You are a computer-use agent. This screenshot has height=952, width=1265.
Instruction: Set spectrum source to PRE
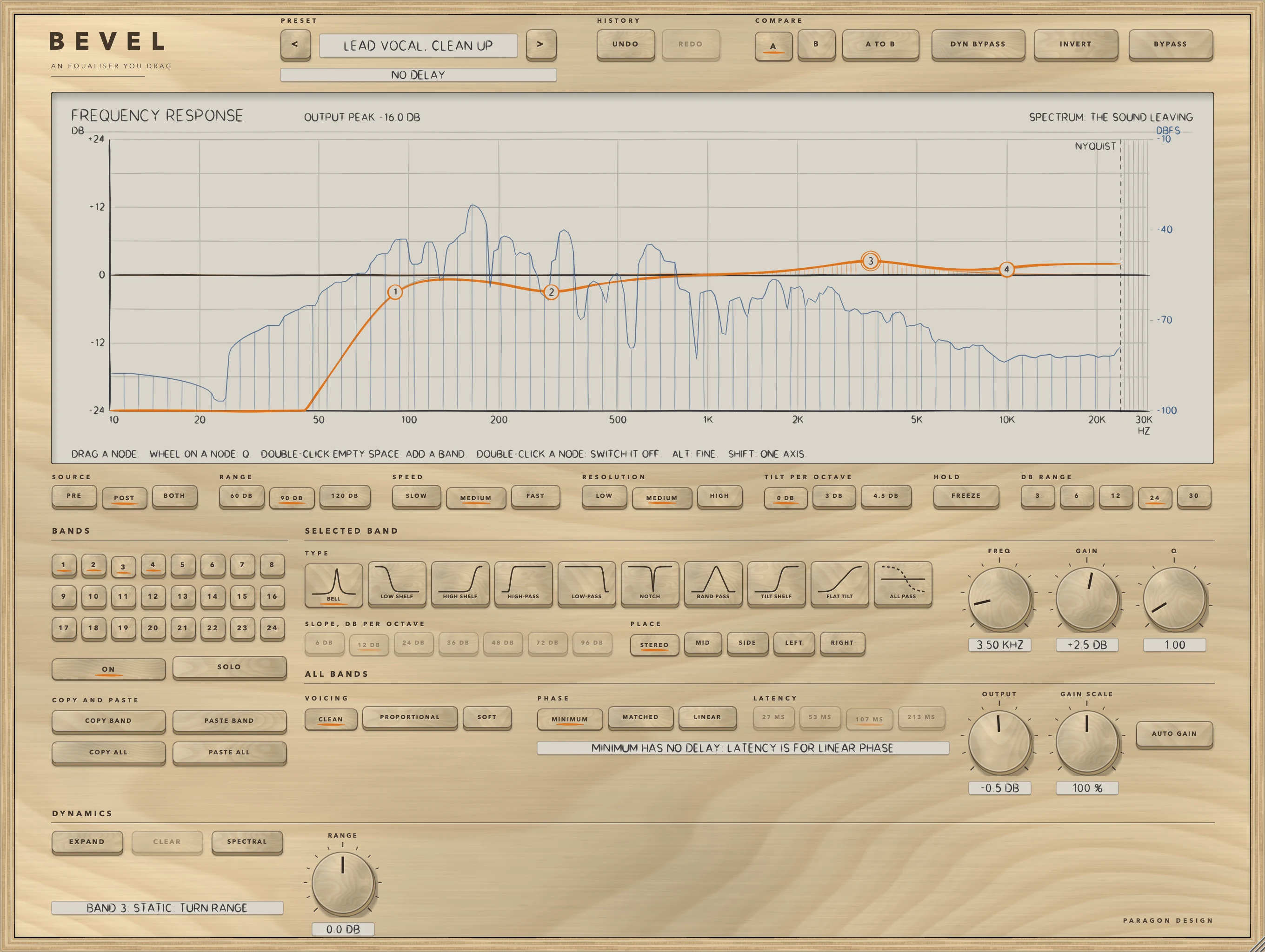tap(74, 496)
